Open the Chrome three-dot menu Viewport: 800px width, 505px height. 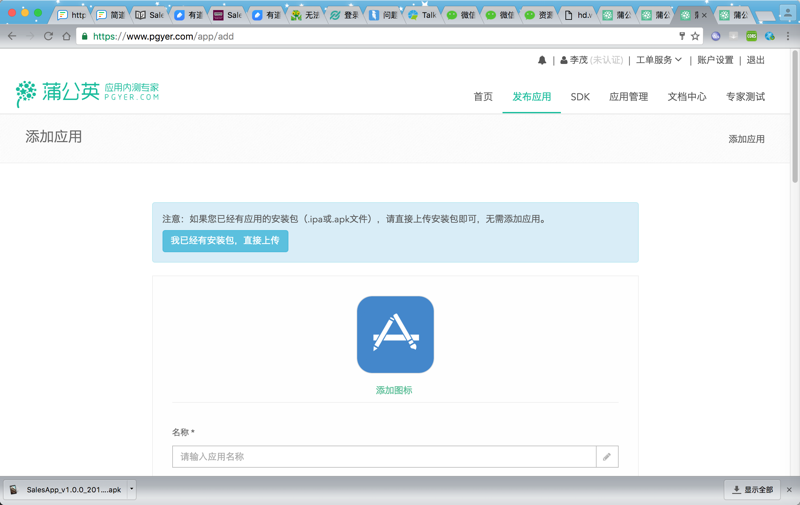coord(788,36)
